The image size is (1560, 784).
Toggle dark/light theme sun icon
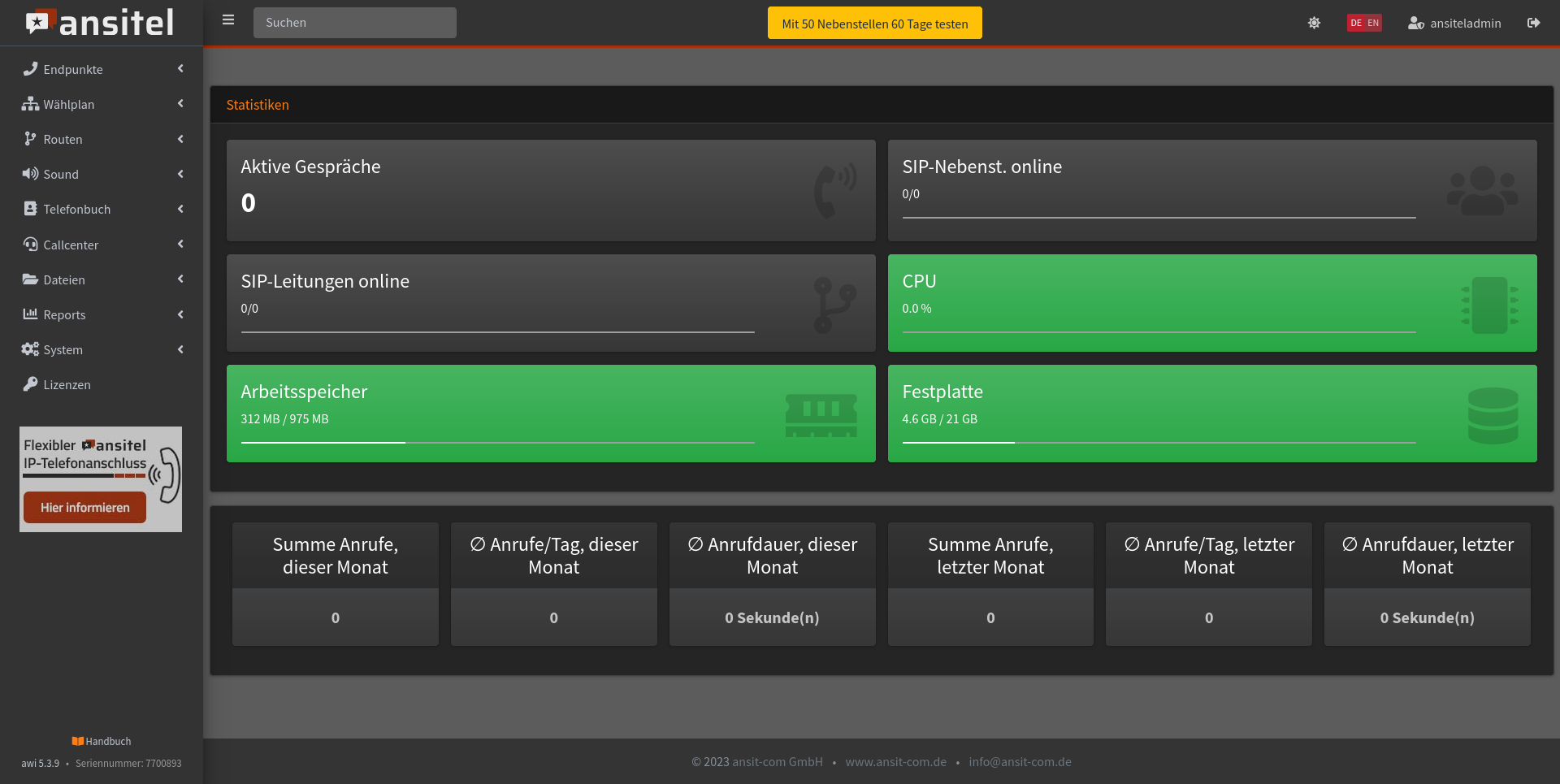[1314, 23]
